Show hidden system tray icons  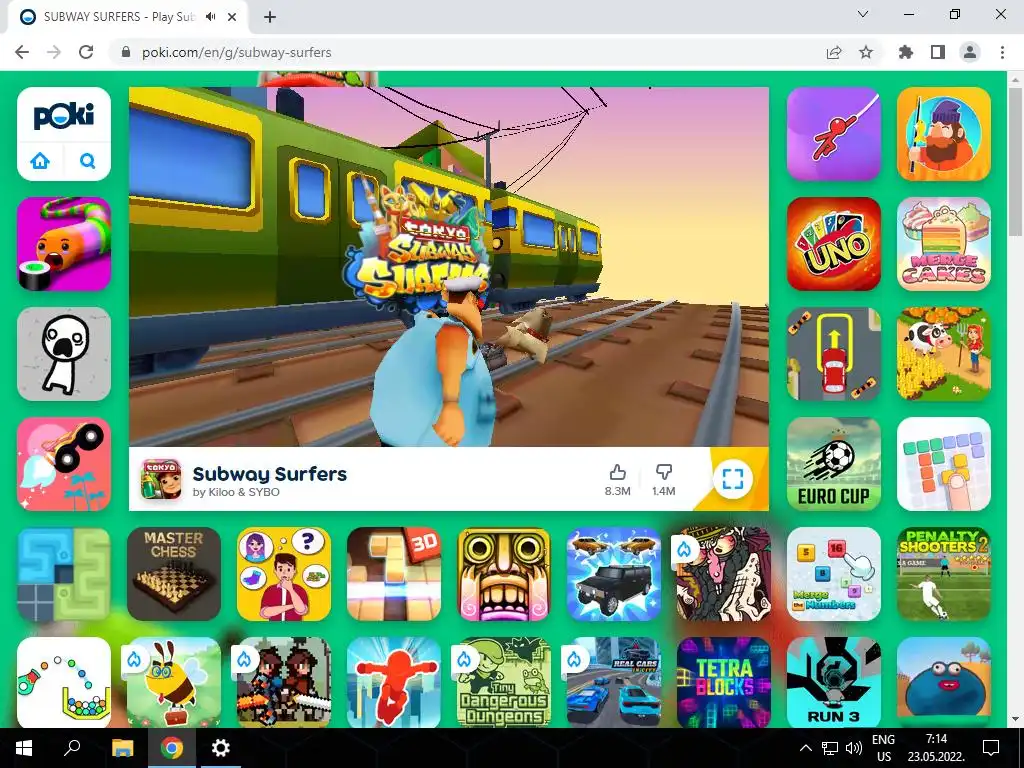coord(806,748)
